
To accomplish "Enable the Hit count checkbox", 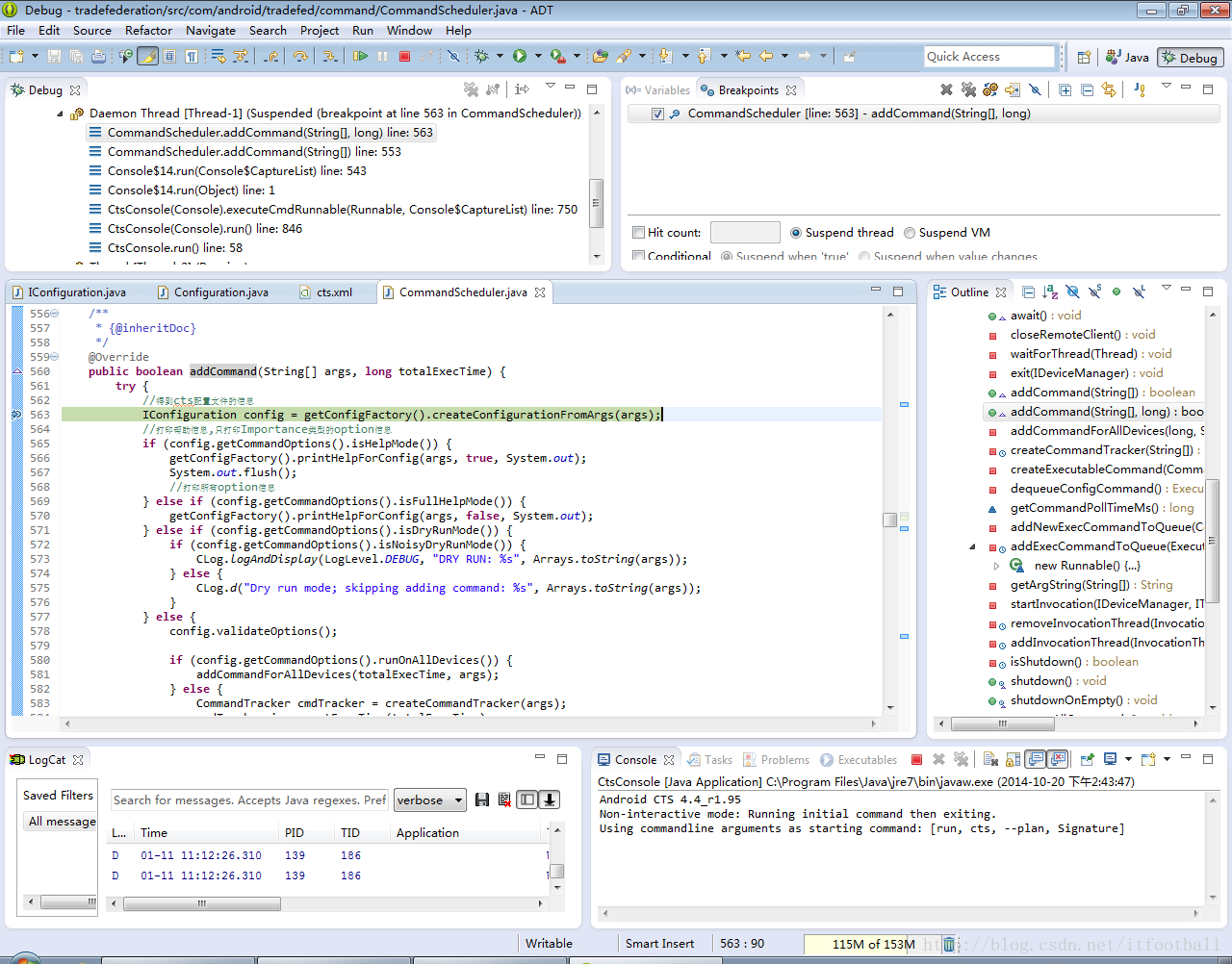I will (x=638, y=233).
